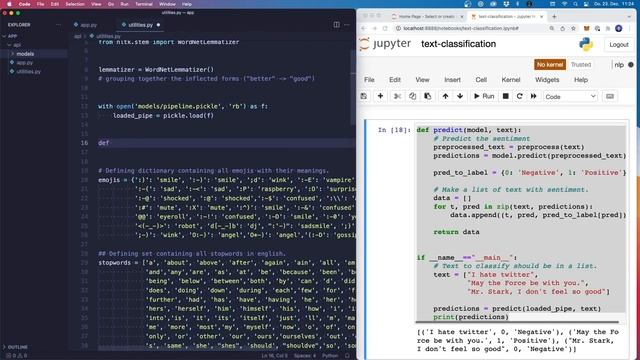This screenshot has width=640, height=360.
Task: Open Jupyter Insert menu
Action: (x=452, y=80)
